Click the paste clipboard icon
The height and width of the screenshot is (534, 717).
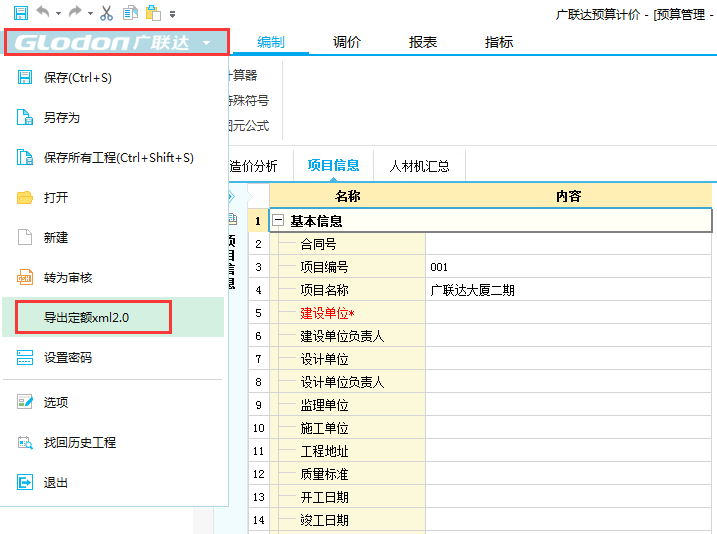(152, 13)
